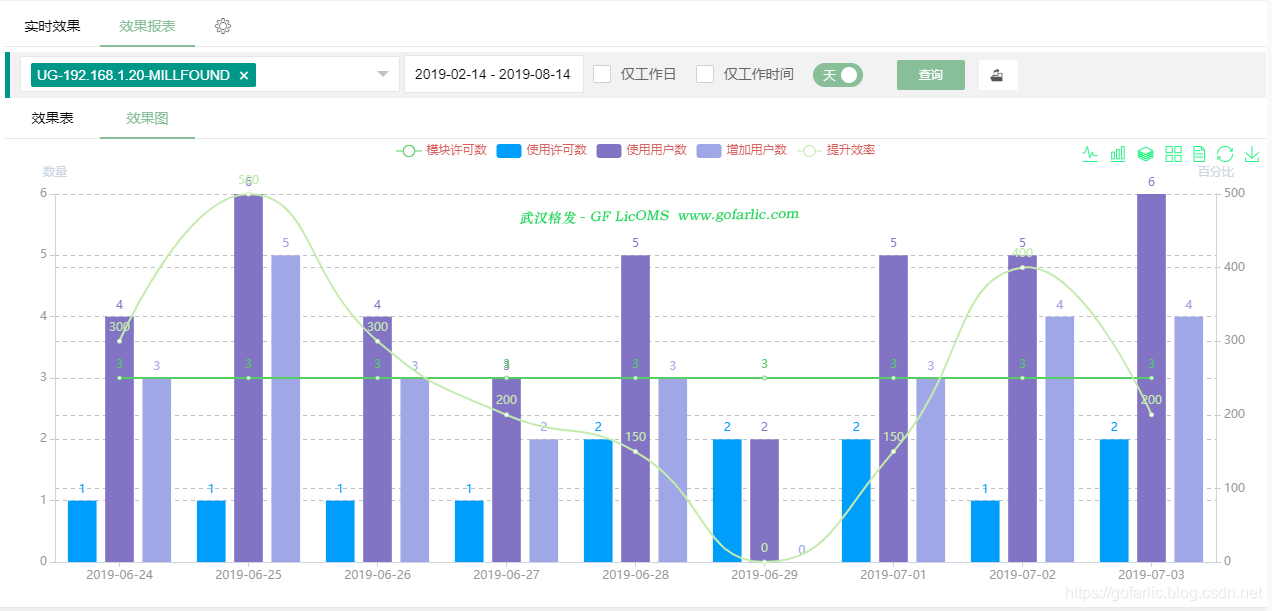Click the stacked layers chart icon
The width and height of the screenshot is (1272, 611).
tap(1146, 154)
